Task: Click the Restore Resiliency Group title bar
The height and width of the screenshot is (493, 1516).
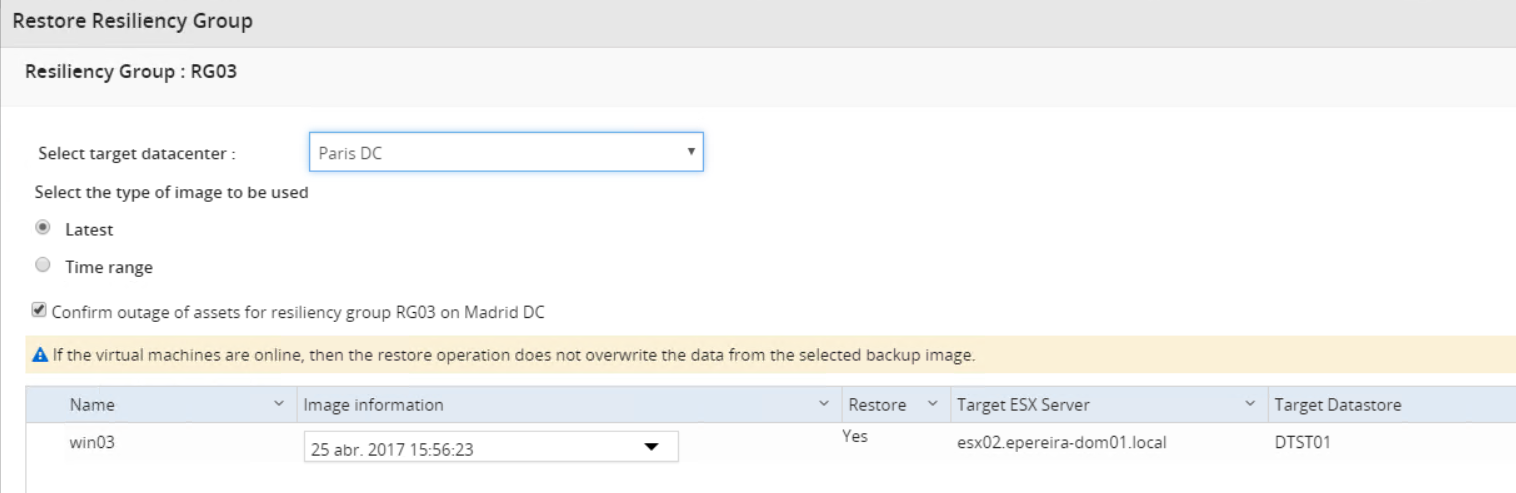Action: (132, 21)
